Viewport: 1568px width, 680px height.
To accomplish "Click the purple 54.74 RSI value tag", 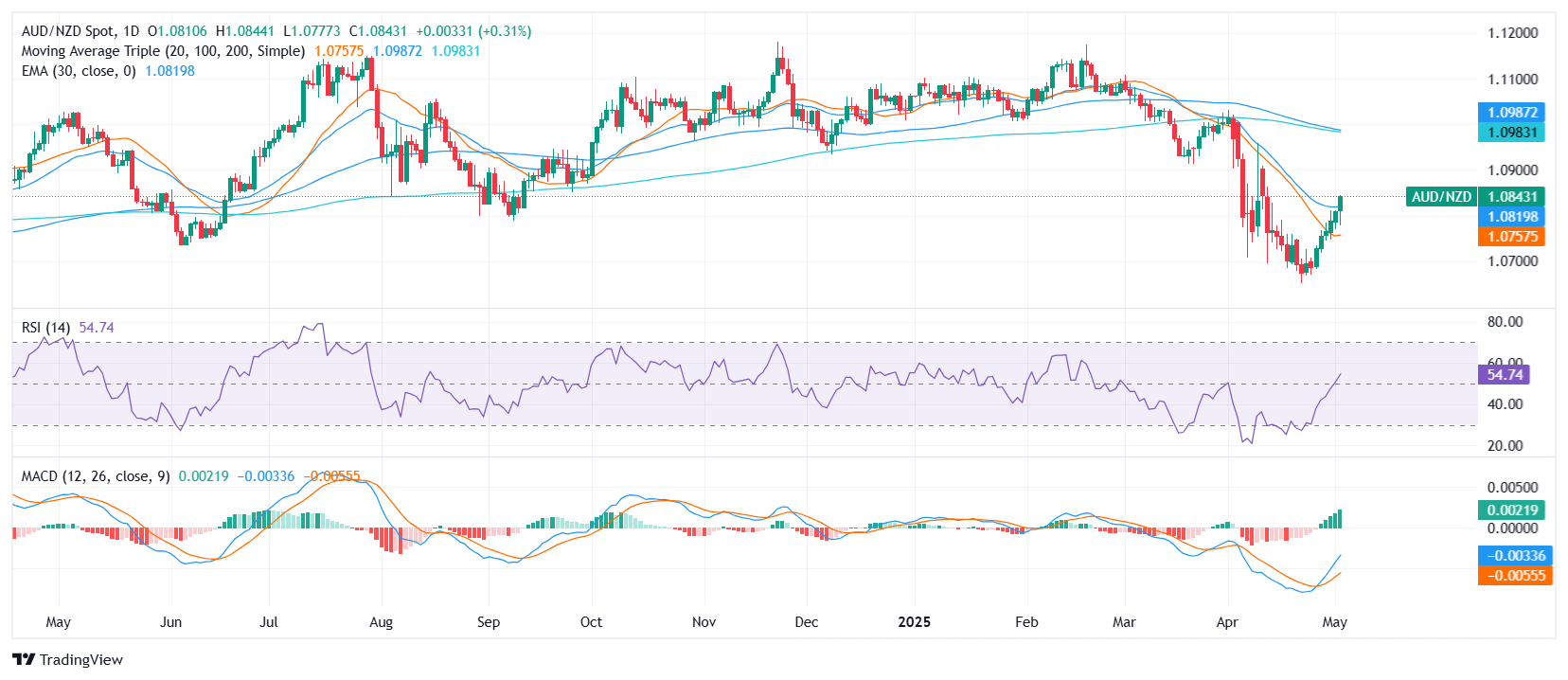I will [1504, 375].
